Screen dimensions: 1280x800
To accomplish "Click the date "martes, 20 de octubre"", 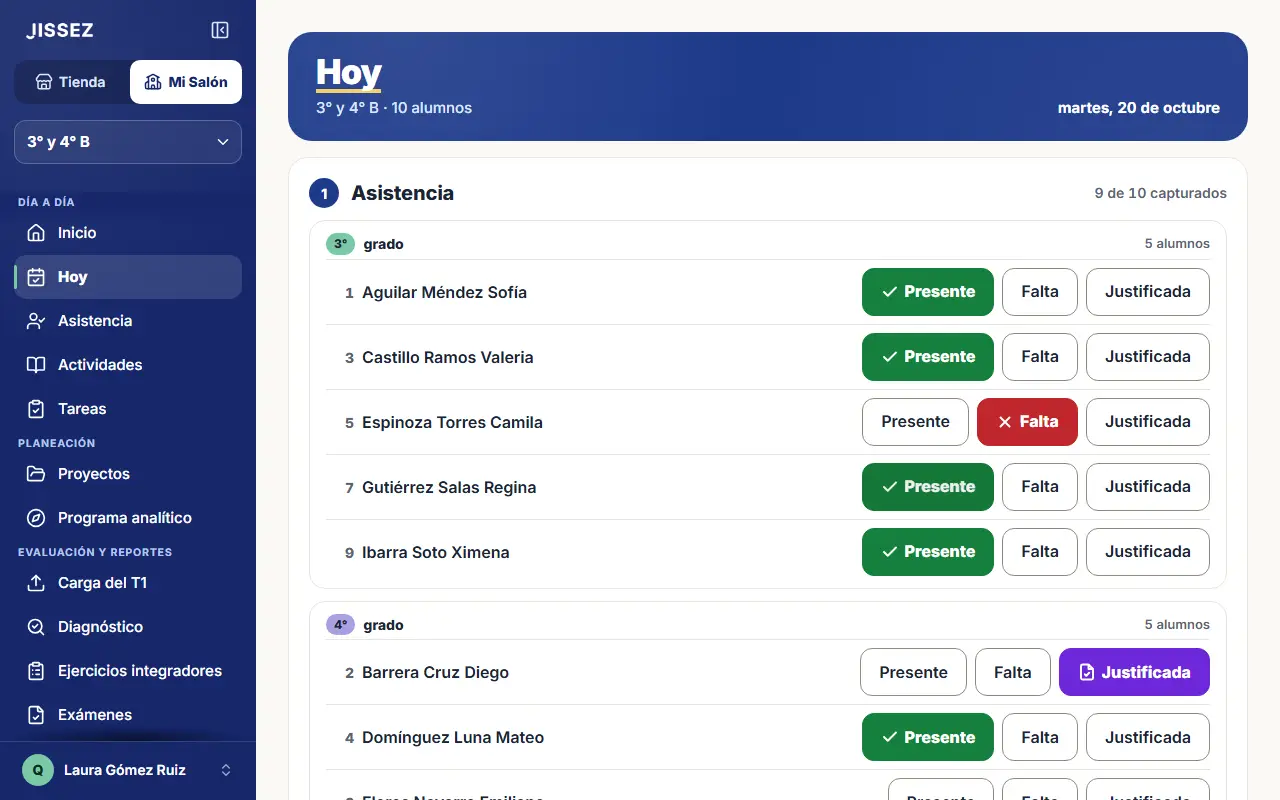I will [x=1139, y=108].
